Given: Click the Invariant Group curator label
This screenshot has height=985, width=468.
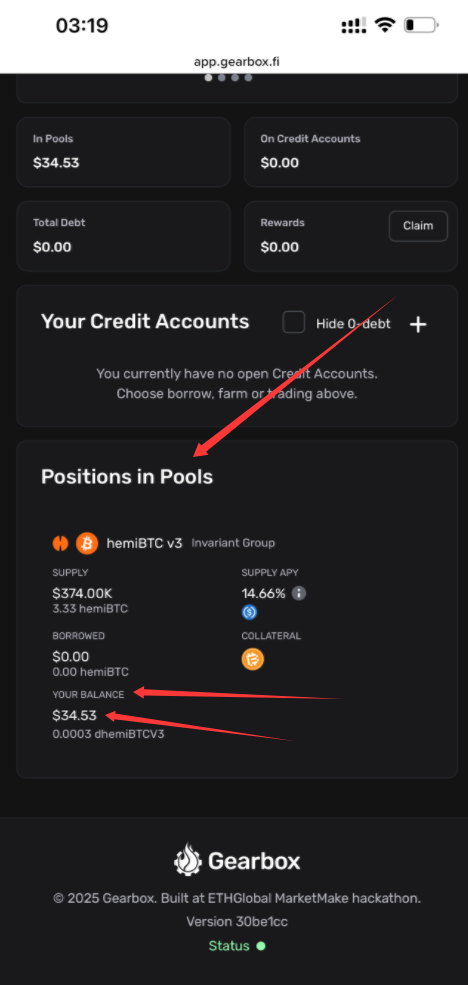Looking at the screenshot, I should (233, 543).
